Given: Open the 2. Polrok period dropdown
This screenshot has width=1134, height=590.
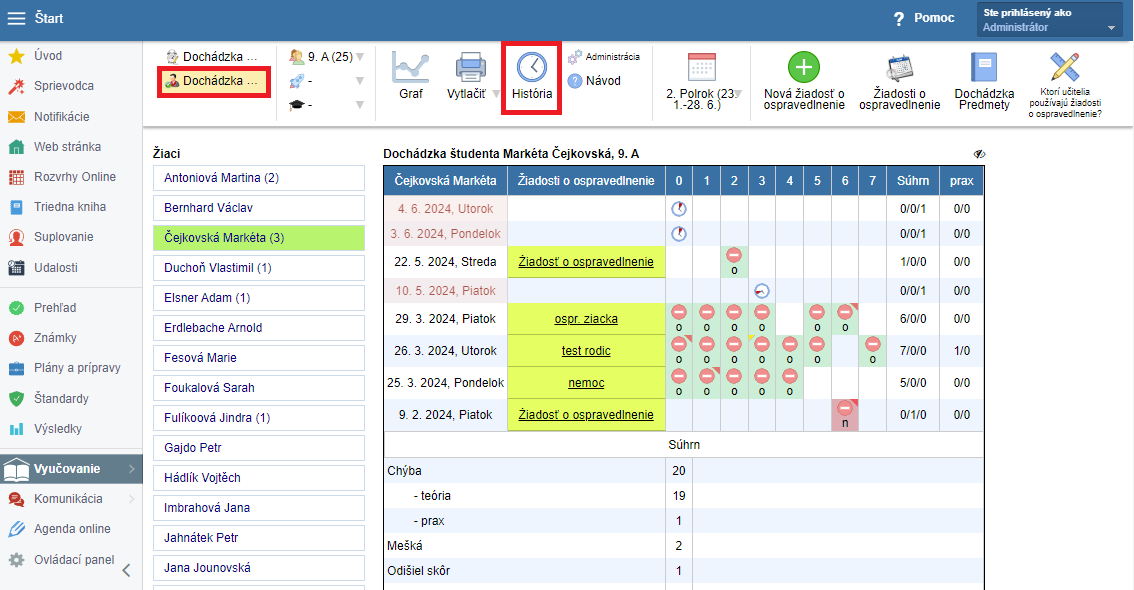Looking at the screenshot, I should click(738, 94).
